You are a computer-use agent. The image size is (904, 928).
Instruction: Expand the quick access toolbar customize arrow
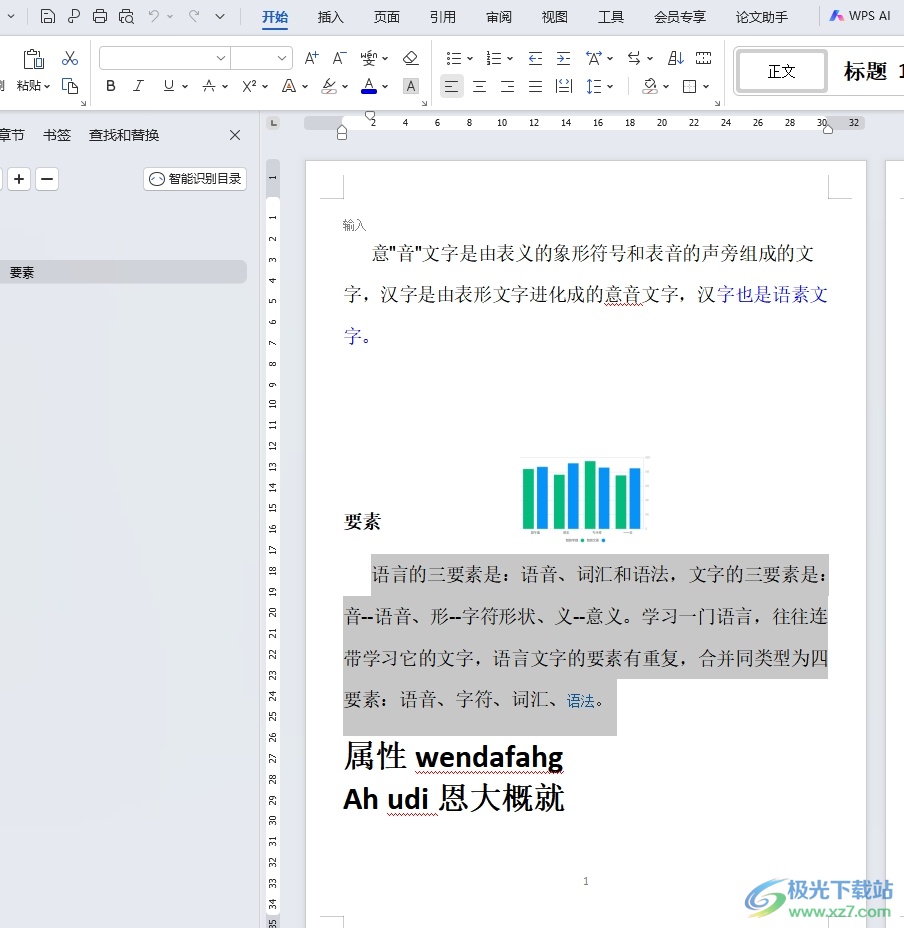220,16
